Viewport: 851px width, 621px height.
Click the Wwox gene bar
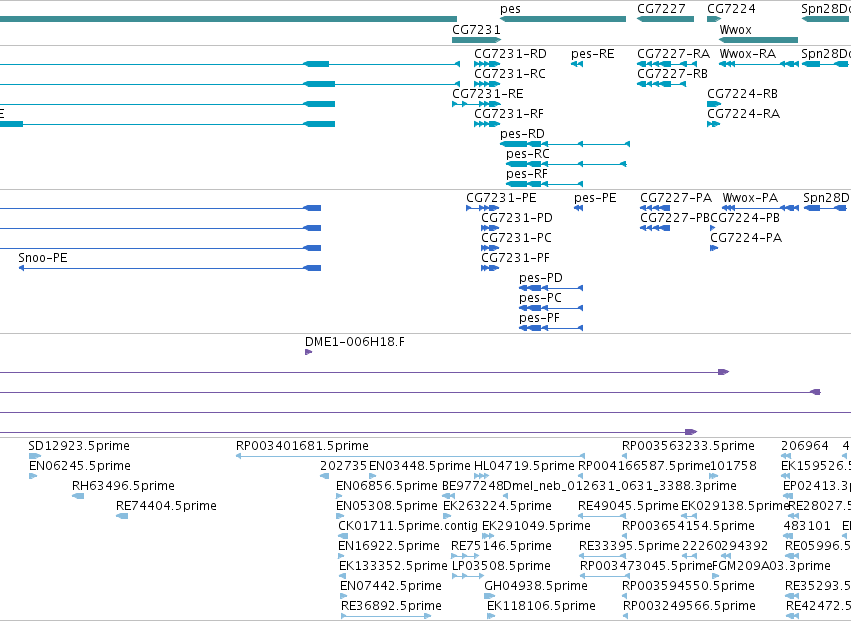click(759, 40)
